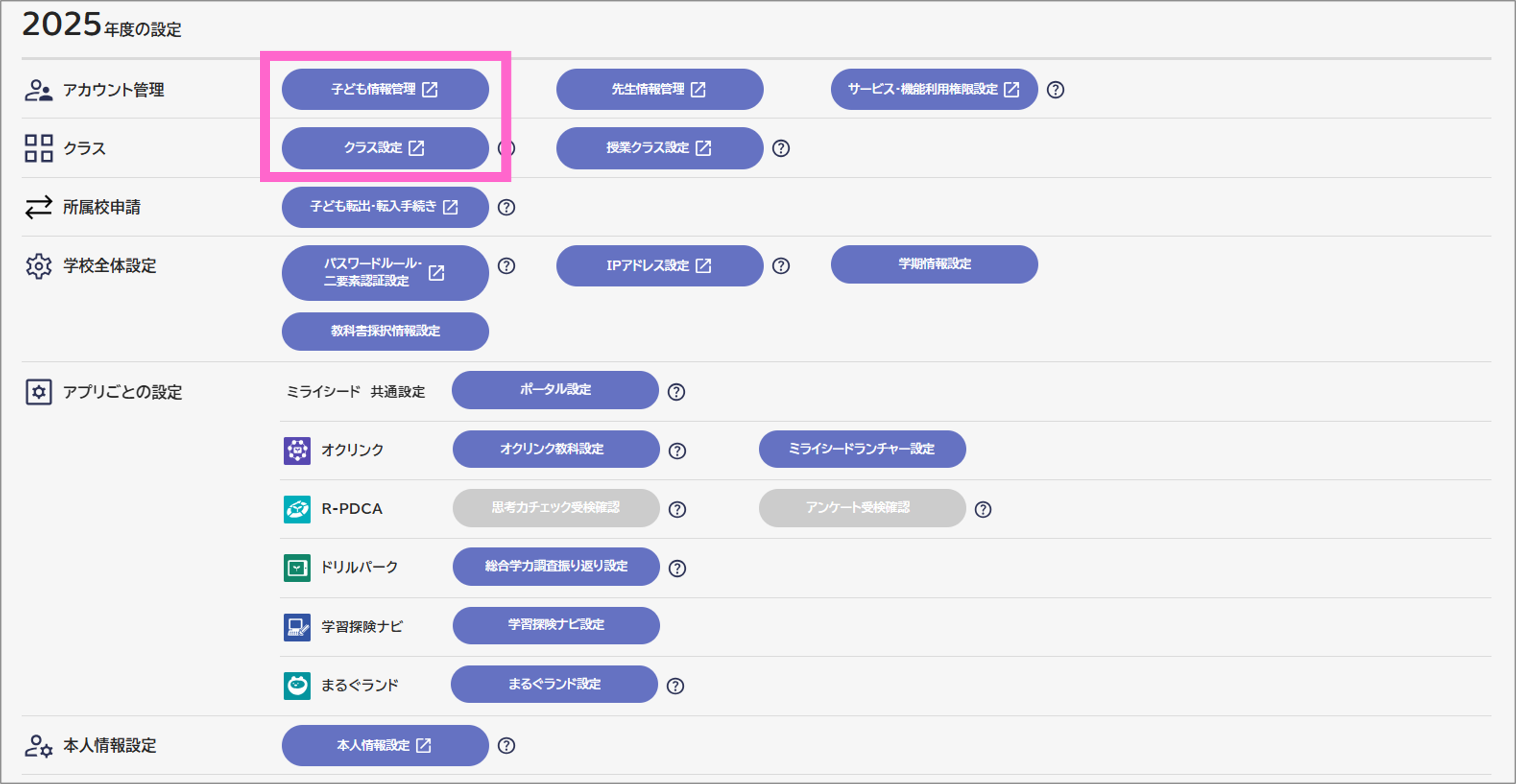Click the R-PDCA app icon

[297, 509]
